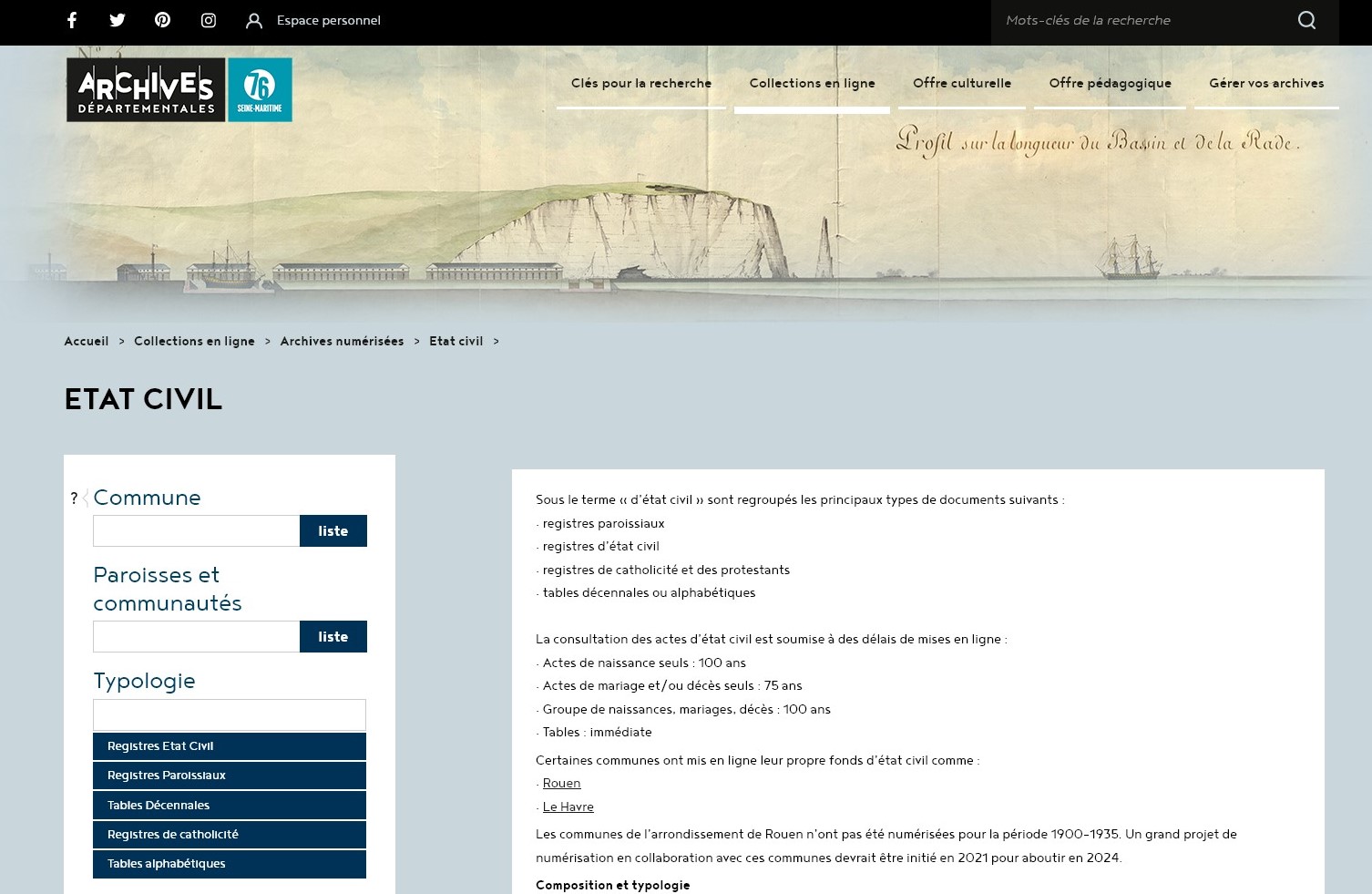Viewport: 1372px width, 894px height.
Task: Open the Facebook page icon
Action: [x=72, y=20]
